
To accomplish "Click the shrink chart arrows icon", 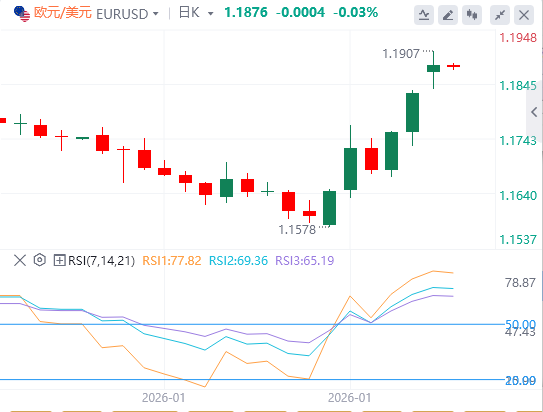I will pos(500,15).
